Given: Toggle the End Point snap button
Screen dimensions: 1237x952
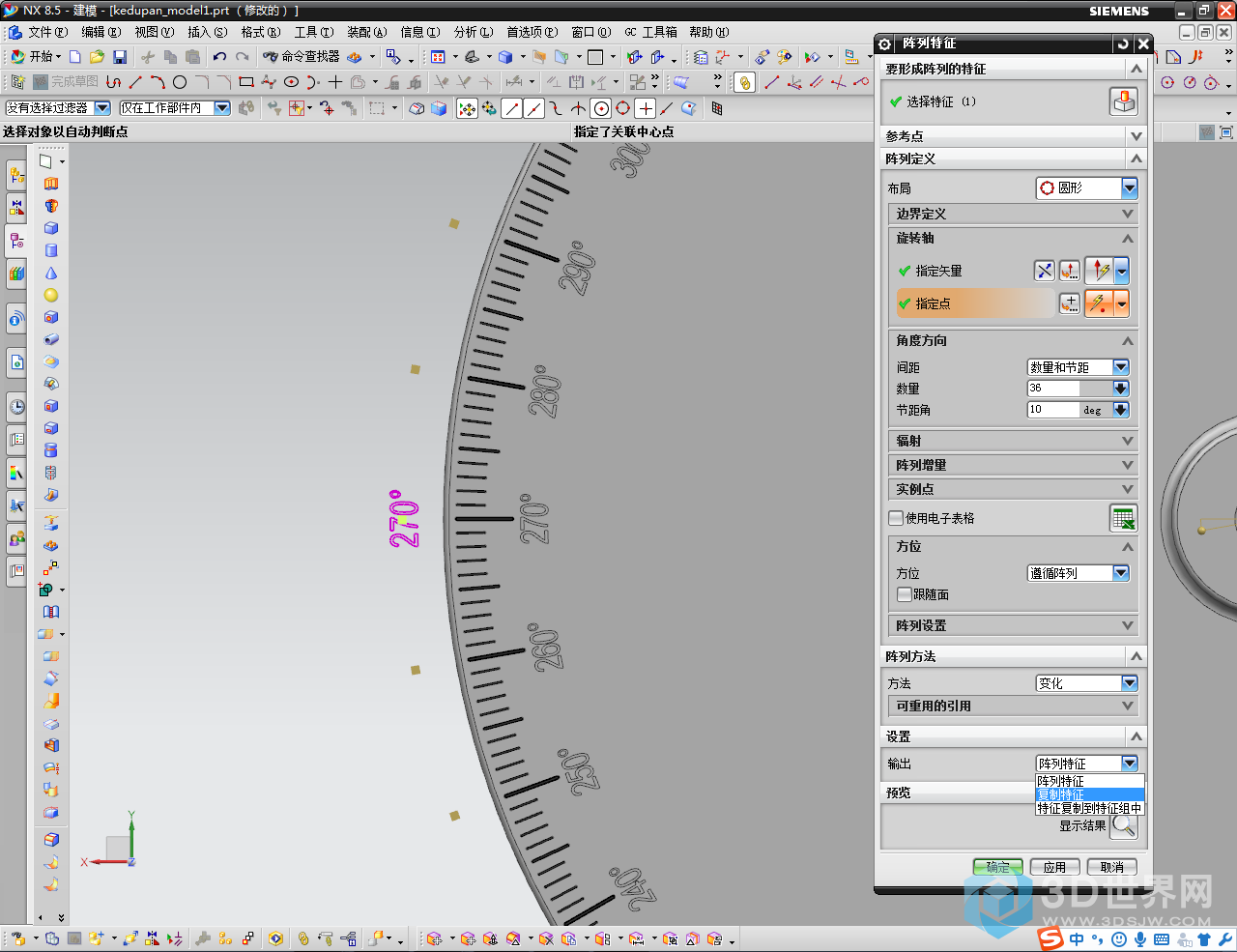Looking at the screenshot, I should point(512,108).
